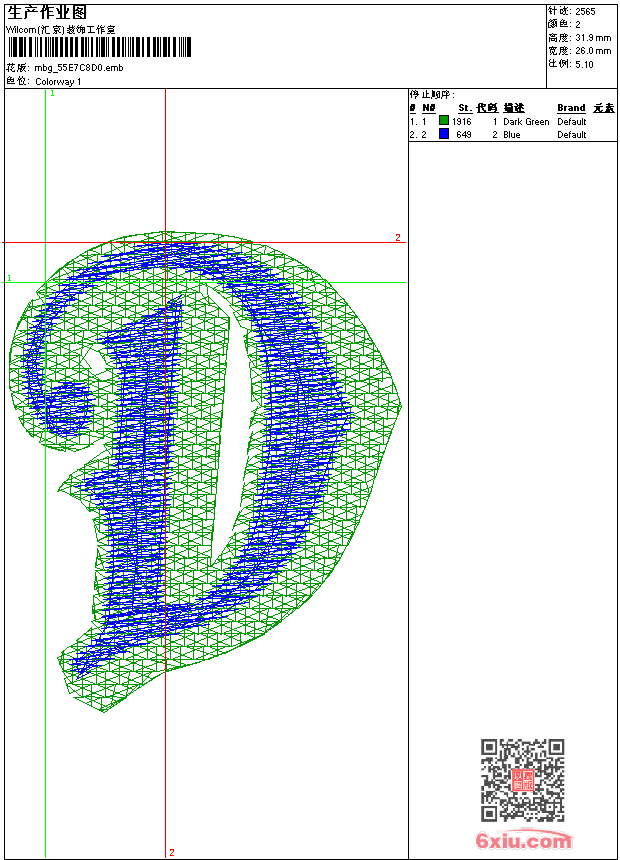Click the 代码 column header
Image resolution: width=620 pixels, height=860 pixels.
pyautogui.click(x=487, y=107)
